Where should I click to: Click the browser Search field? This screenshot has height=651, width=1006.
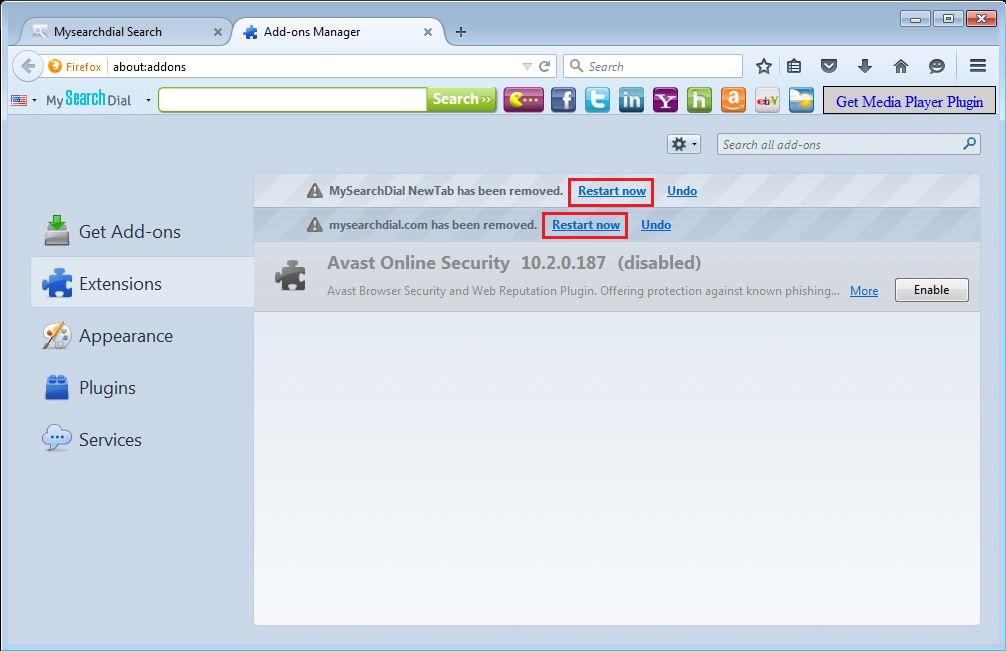point(653,66)
